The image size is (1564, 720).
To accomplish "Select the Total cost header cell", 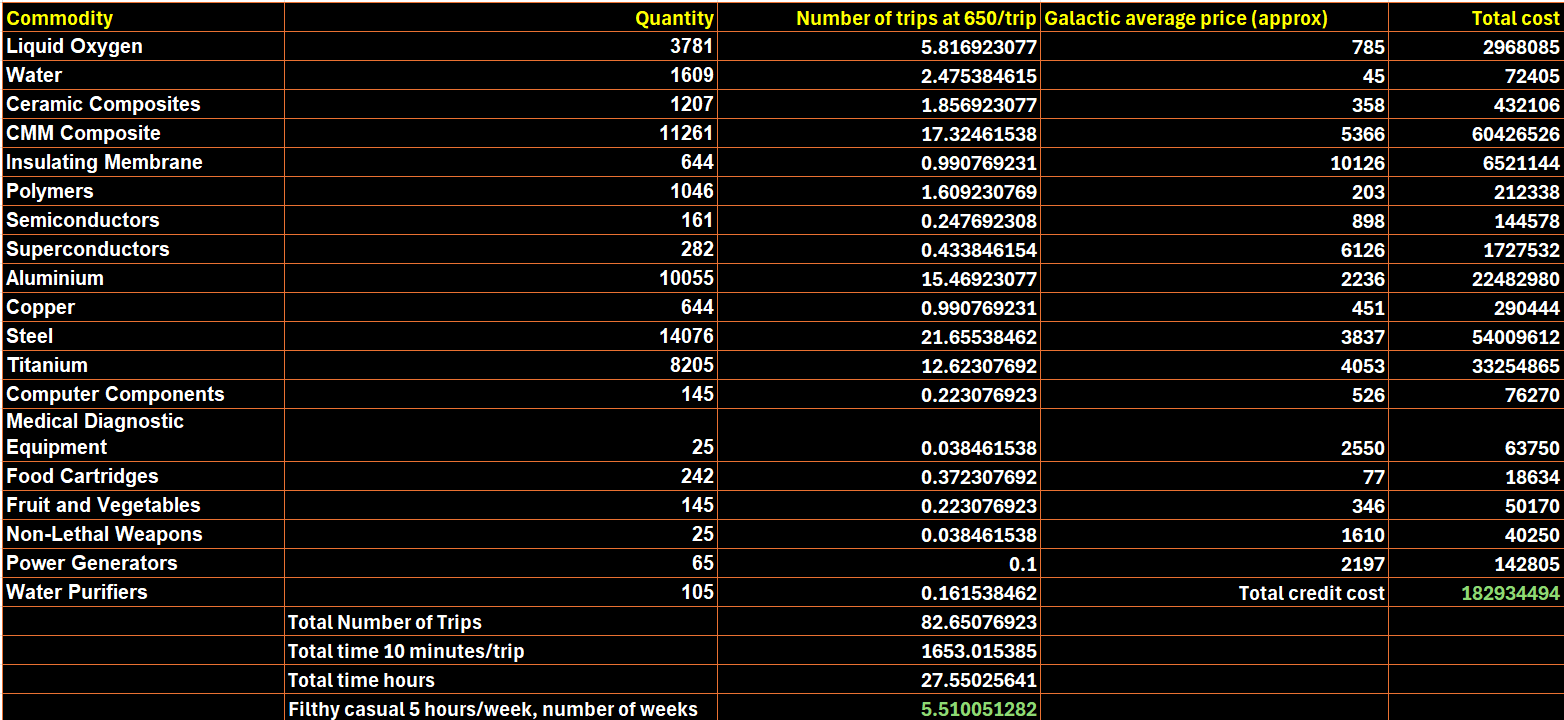I will (x=1476, y=17).
